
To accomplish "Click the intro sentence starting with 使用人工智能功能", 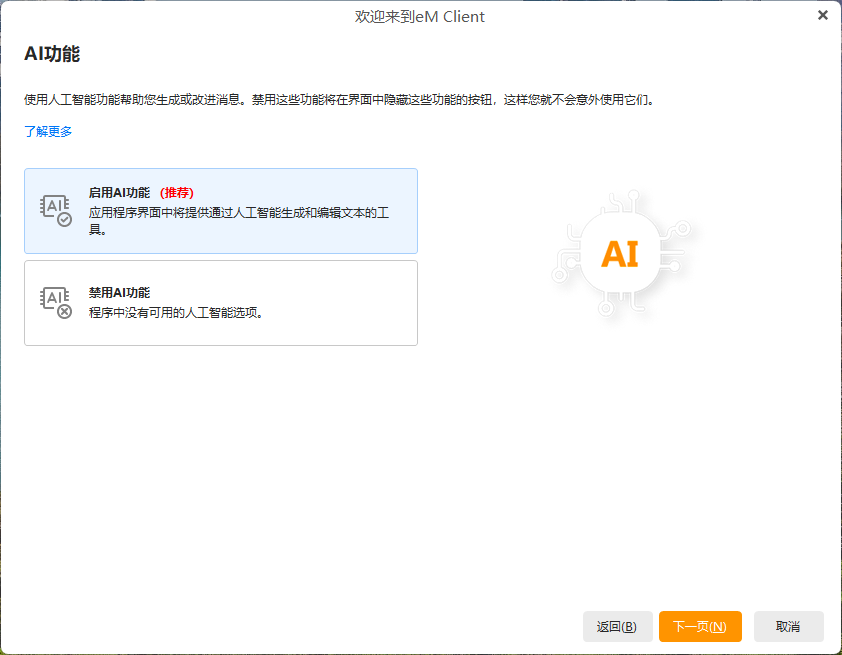I will tap(340, 100).
